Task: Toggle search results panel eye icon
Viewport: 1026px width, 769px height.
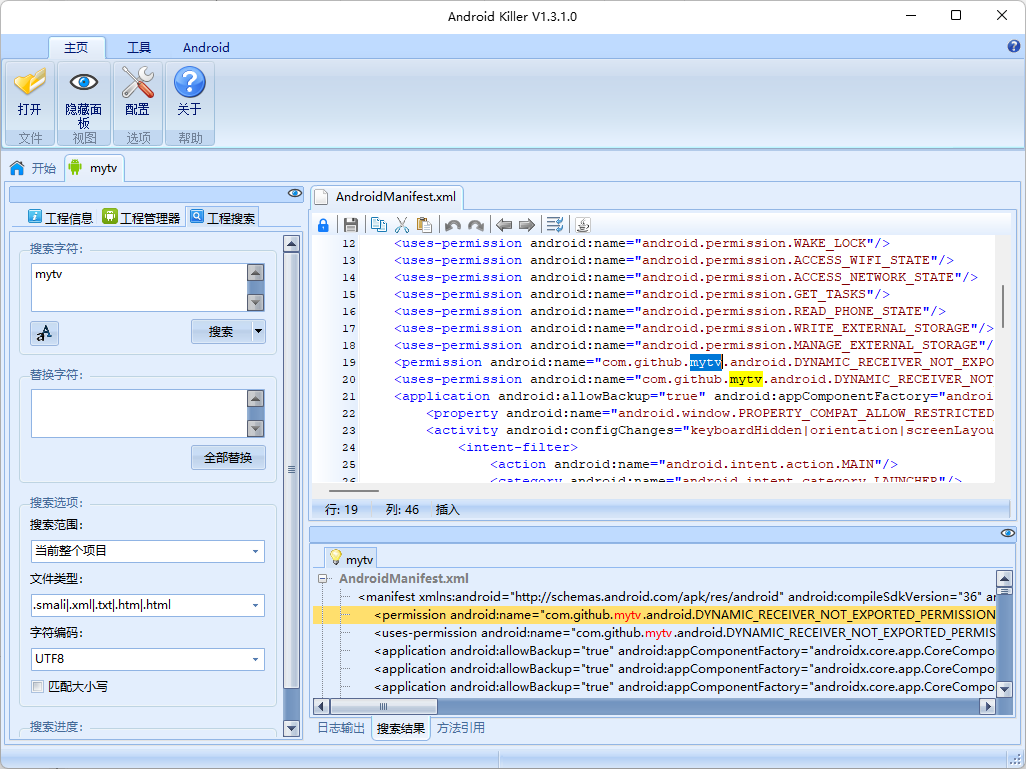Action: click(1008, 533)
